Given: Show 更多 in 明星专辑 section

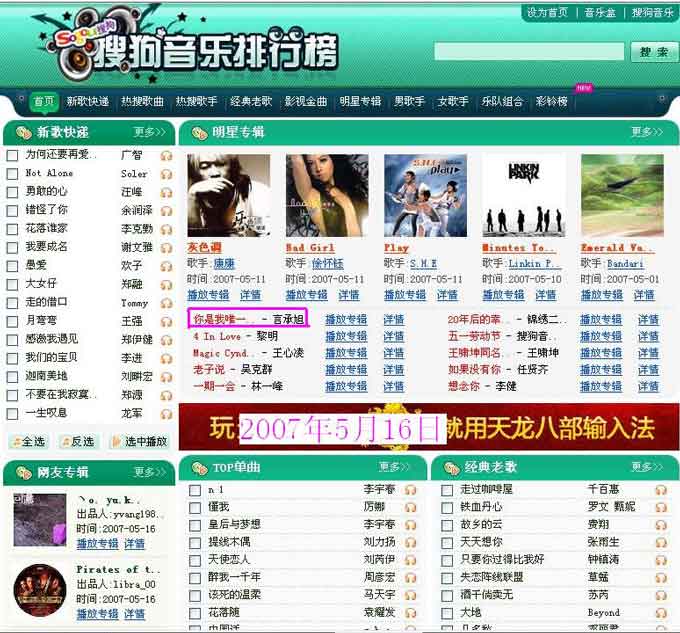Looking at the screenshot, I should pyautogui.click(x=647, y=132).
